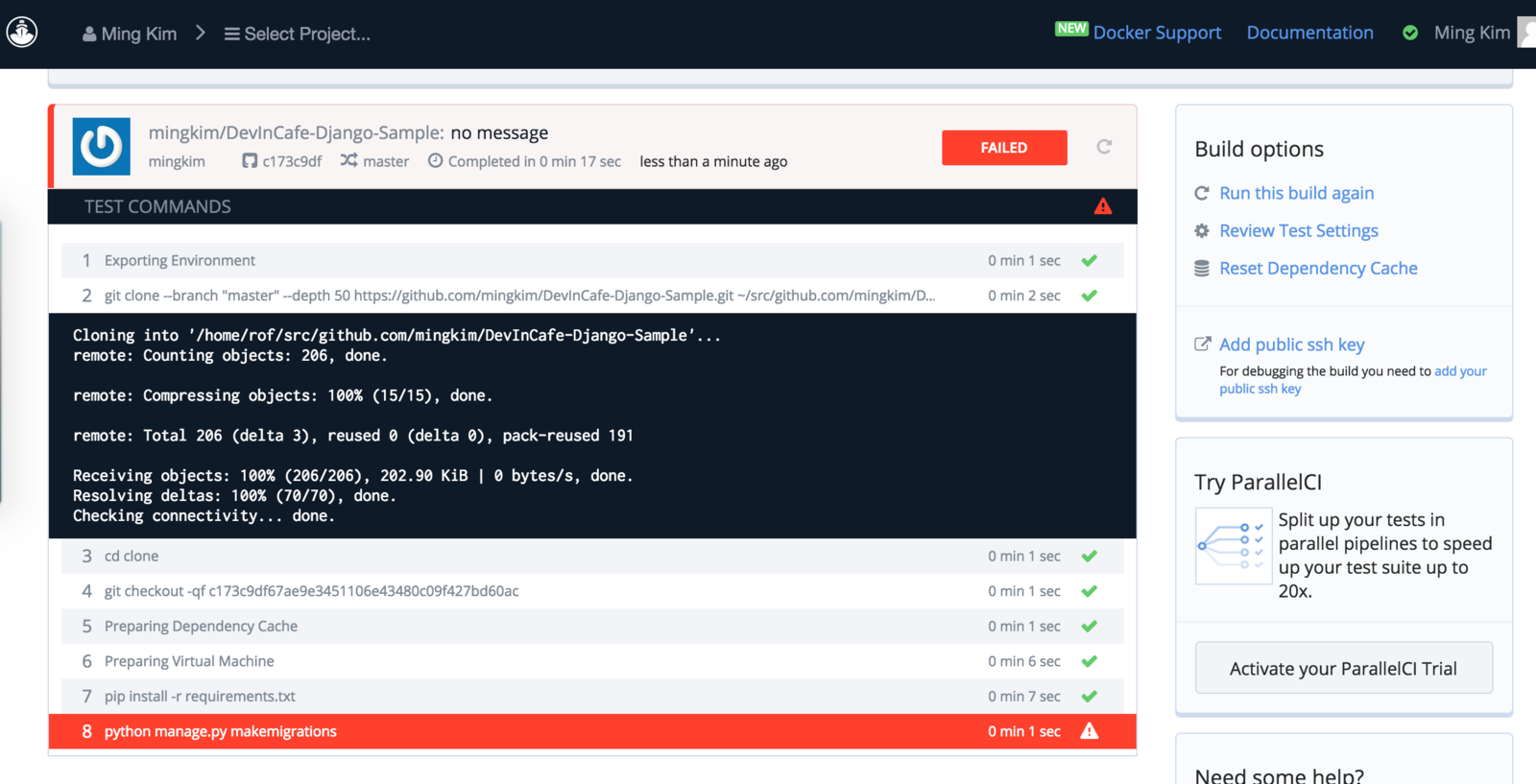Open Review Test Settings link

[x=1299, y=230]
